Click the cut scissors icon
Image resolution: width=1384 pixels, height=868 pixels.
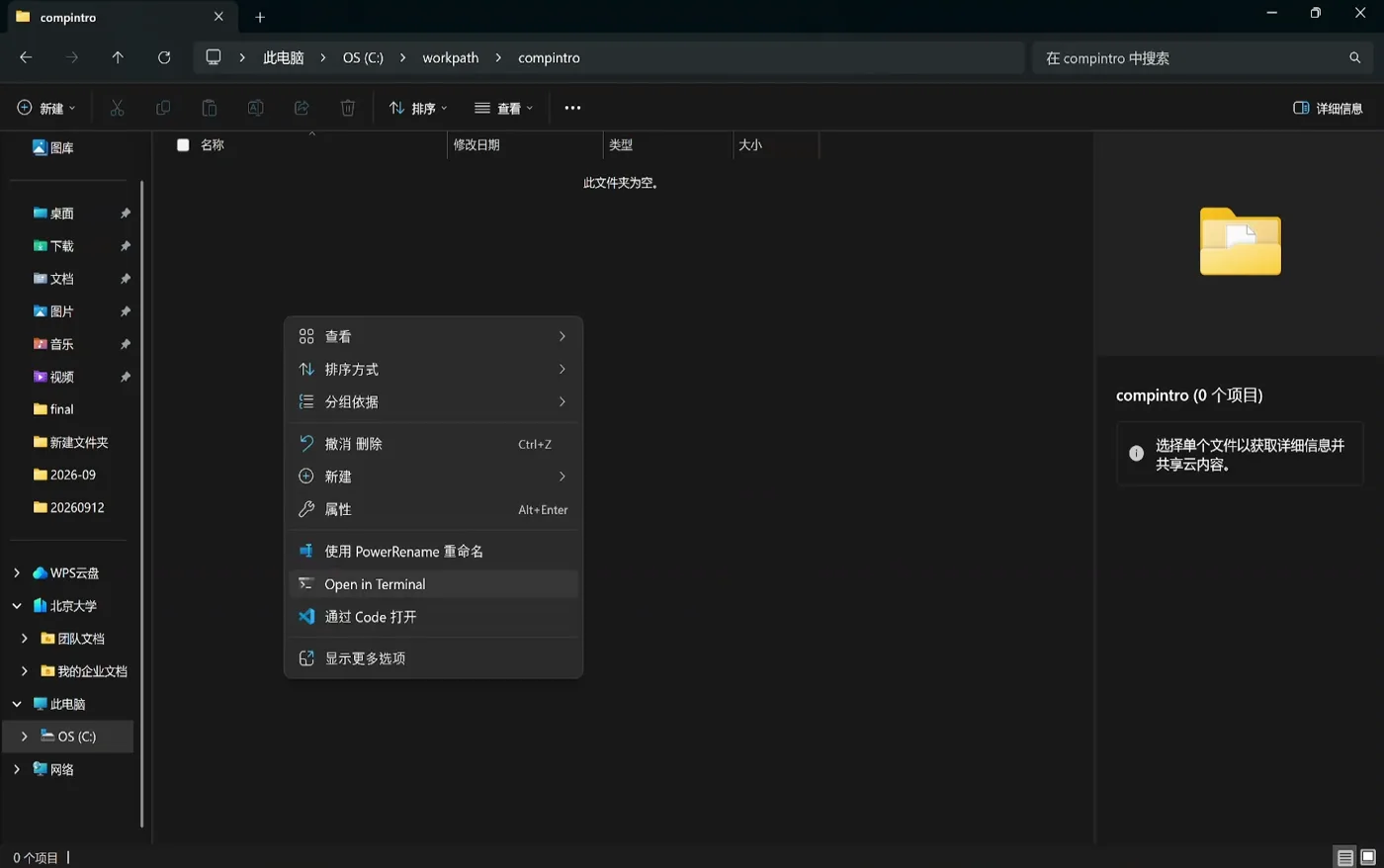pos(117,108)
